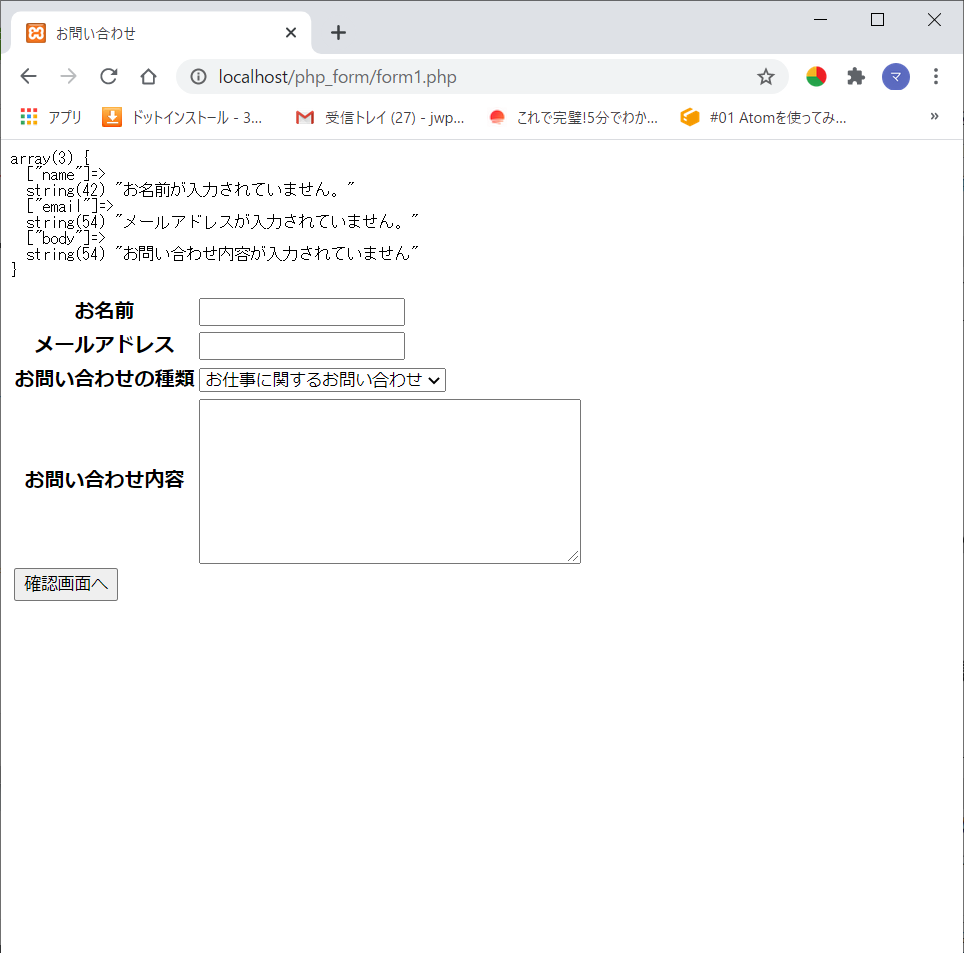Bookmark this page with the star icon
This screenshot has width=964, height=953.
(x=765, y=77)
